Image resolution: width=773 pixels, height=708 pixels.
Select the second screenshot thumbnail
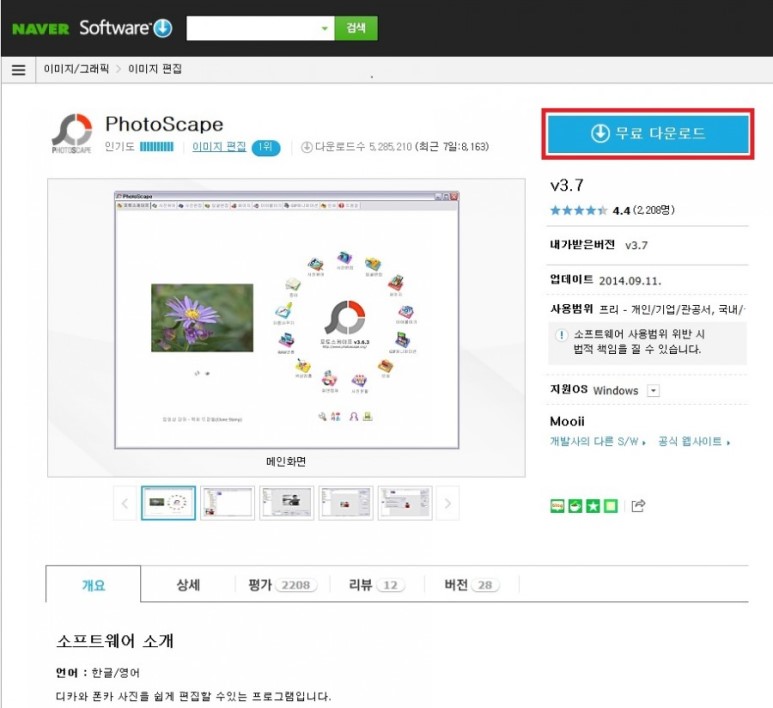[x=227, y=503]
